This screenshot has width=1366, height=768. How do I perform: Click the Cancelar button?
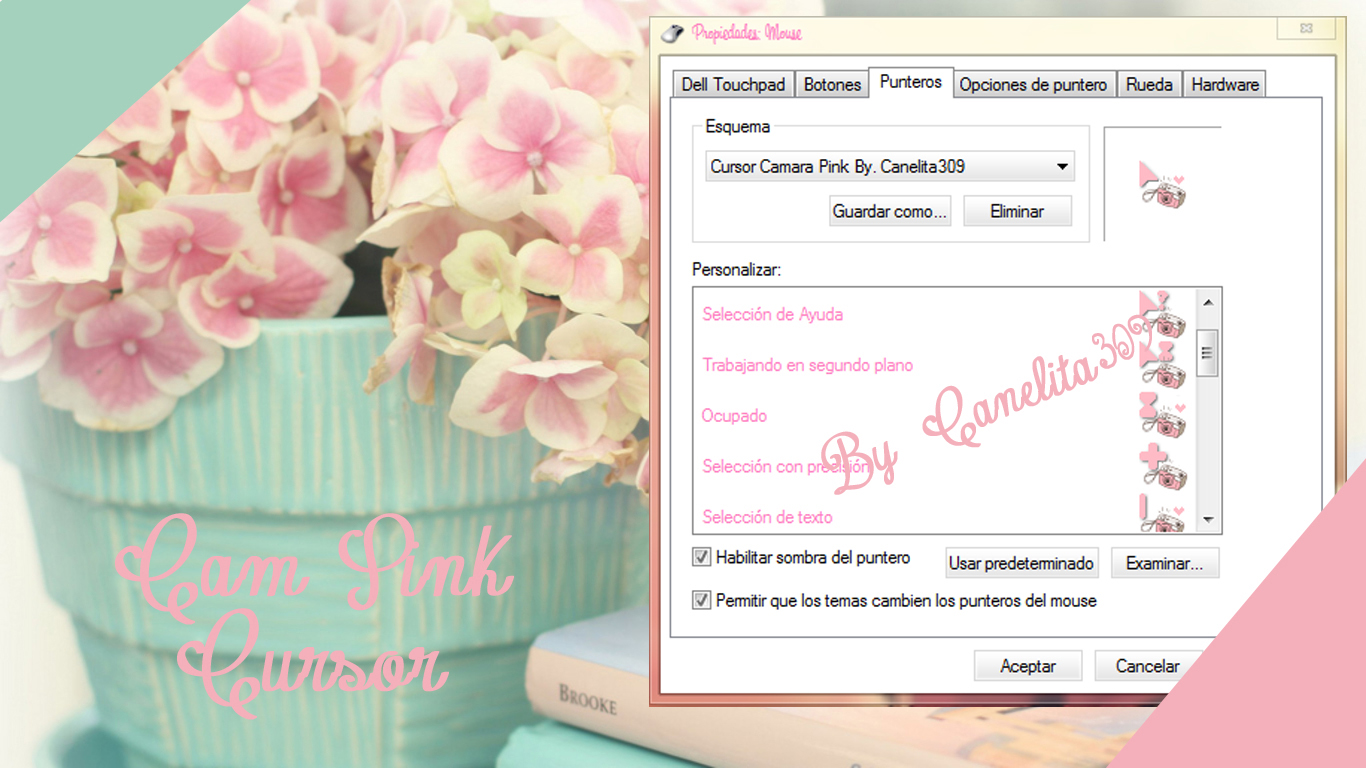[x=1147, y=666]
